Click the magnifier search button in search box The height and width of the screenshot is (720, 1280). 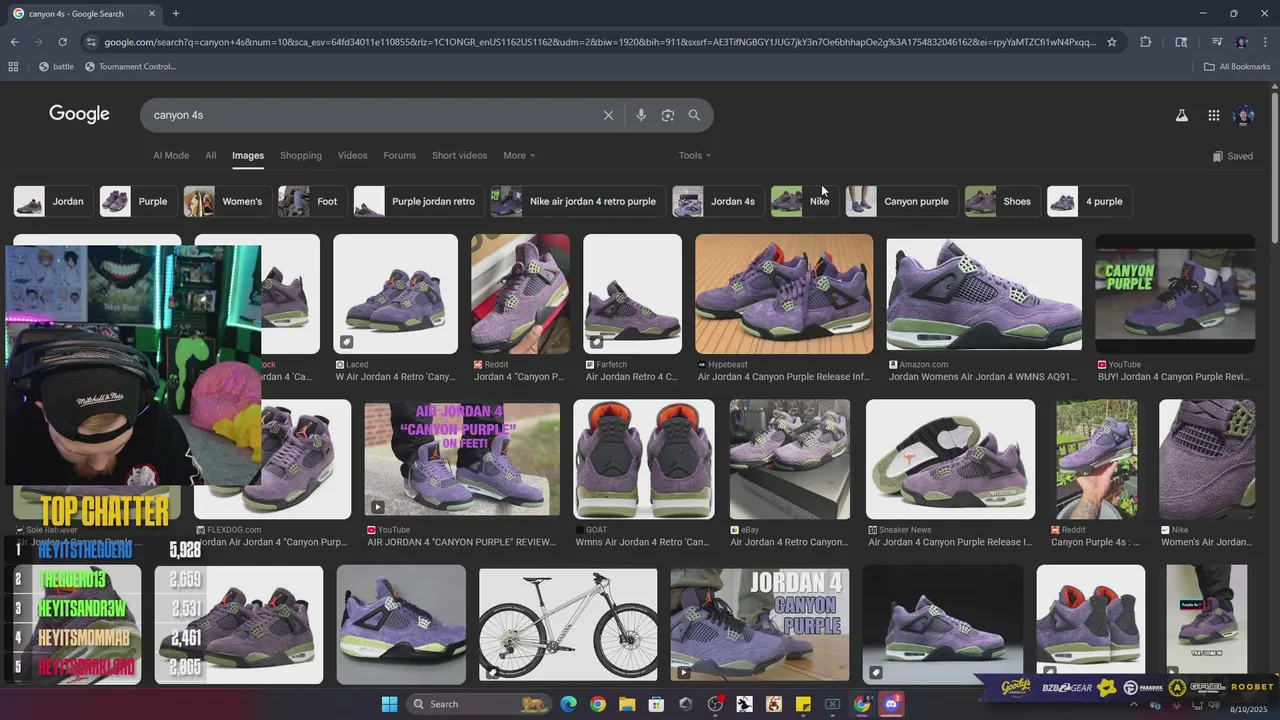coord(694,115)
